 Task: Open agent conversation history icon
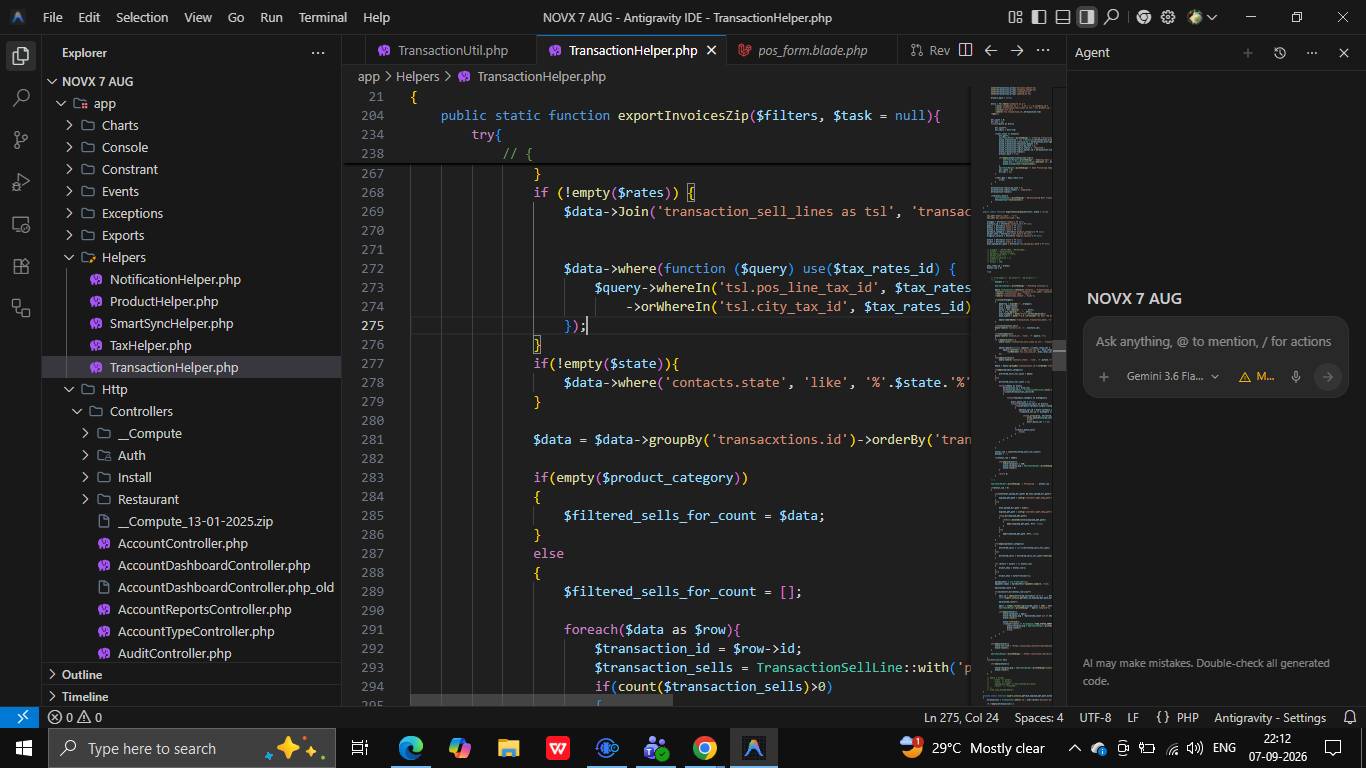(x=1279, y=53)
